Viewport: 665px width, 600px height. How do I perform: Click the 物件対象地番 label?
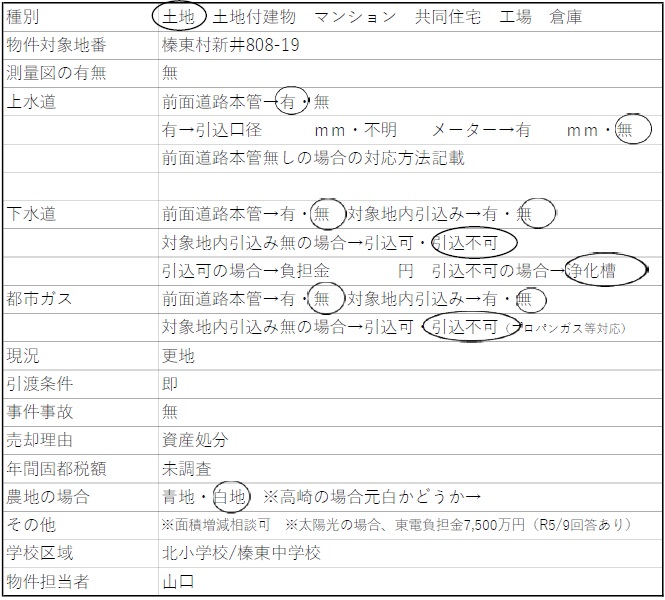tap(56, 45)
